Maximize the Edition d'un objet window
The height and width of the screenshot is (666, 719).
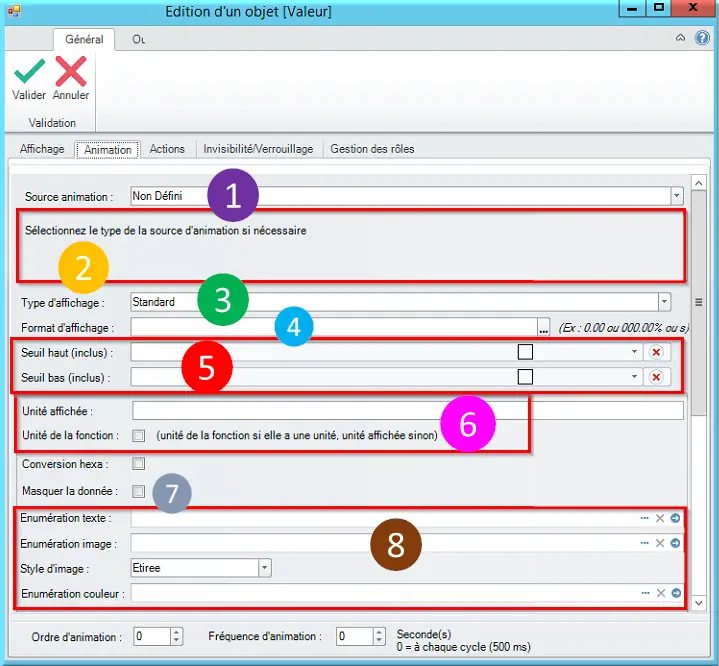(x=659, y=8)
